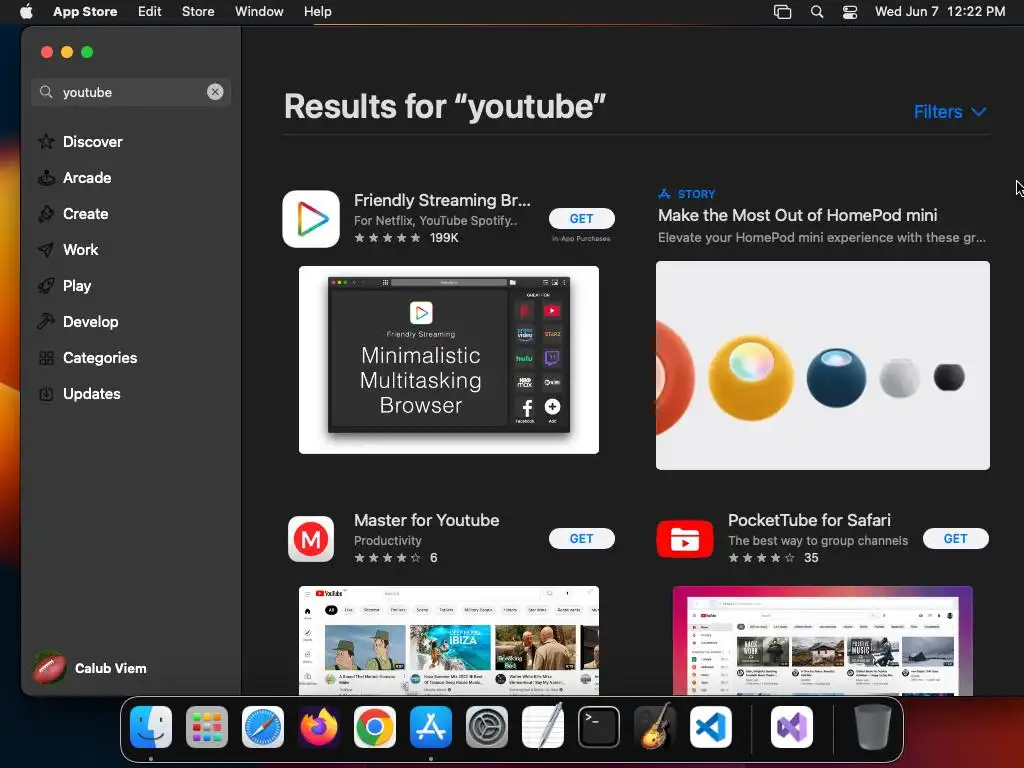The image size is (1024, 768).
Task: Click the date and time in the menu bar
Action: (940, 11)
